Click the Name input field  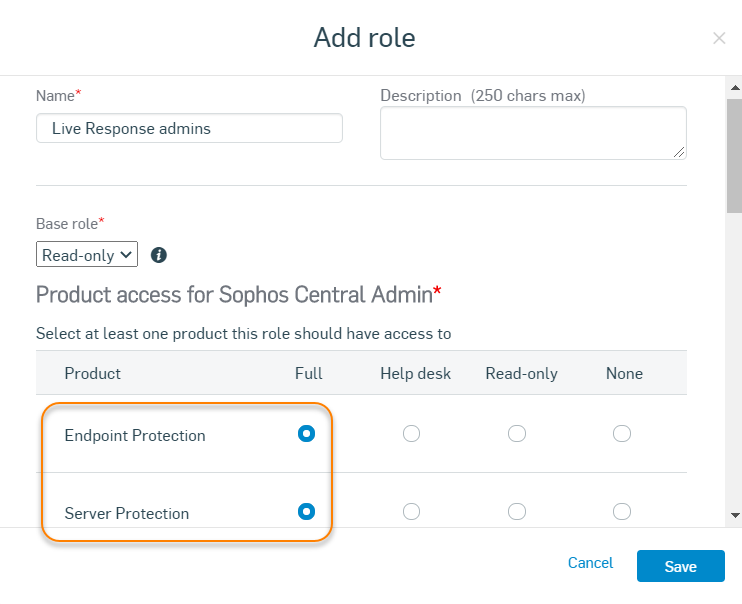point(189,128)
